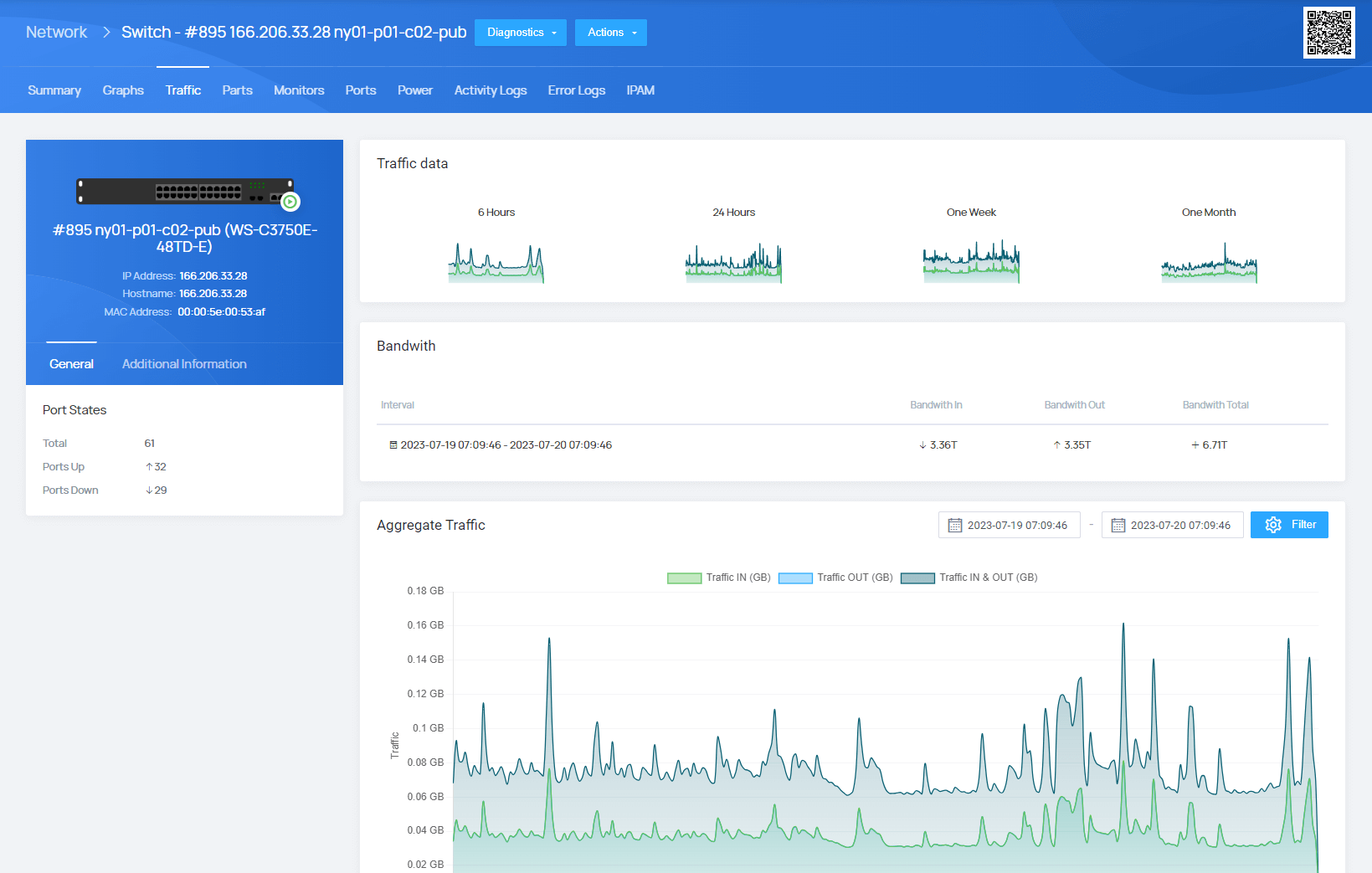1372x873 pixels.
Task: Click the switch device image
Action: pyautogui.click(x=185, y=191)
